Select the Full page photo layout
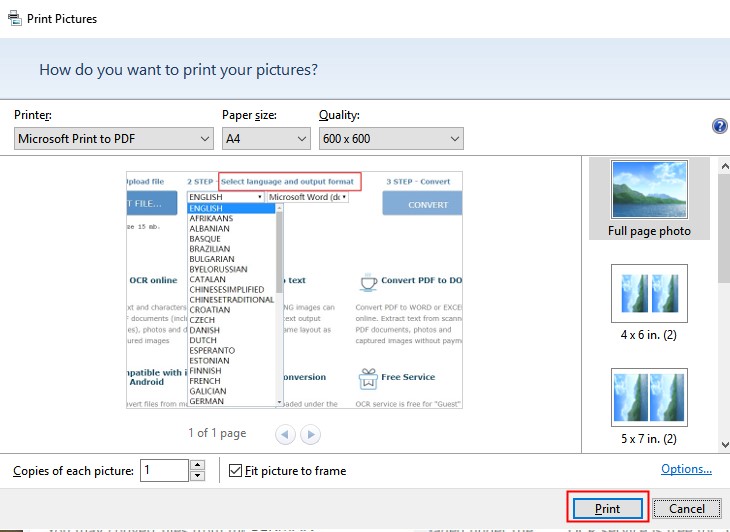 (649, 198)
